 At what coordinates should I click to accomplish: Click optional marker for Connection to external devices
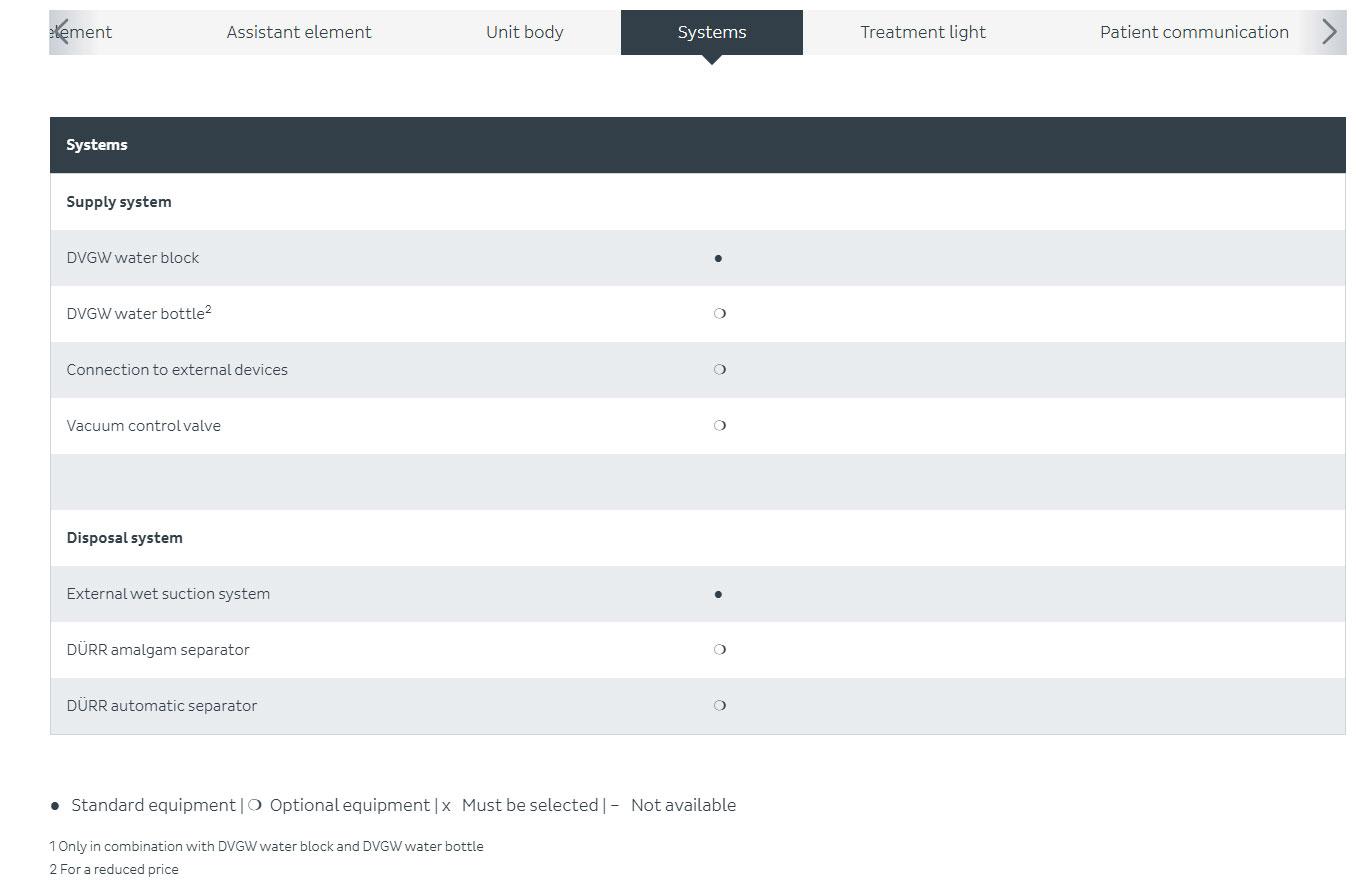click(x=719, y=370)
